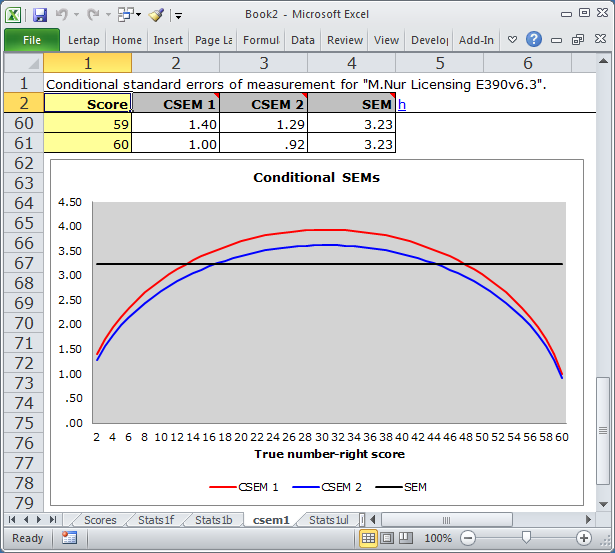Click the CSEM 1 header cell
The image size is (615, 553).
(x=176, y=103)
